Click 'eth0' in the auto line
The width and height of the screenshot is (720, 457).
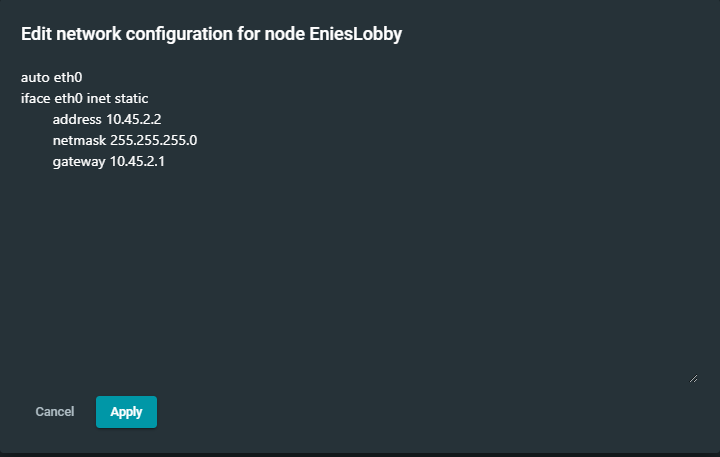click(68, 77)
